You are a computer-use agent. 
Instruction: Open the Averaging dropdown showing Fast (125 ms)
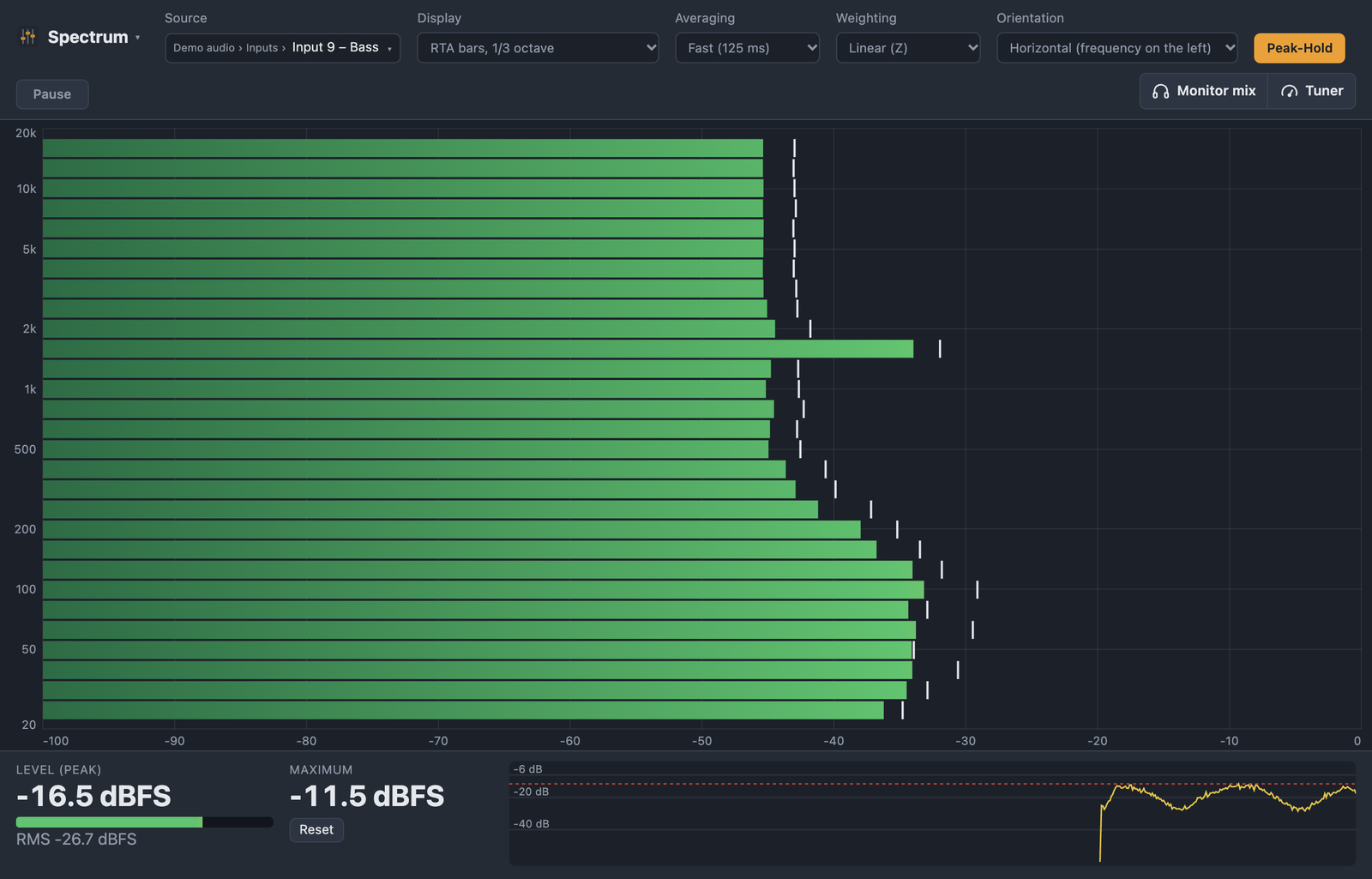pos(747,48)
